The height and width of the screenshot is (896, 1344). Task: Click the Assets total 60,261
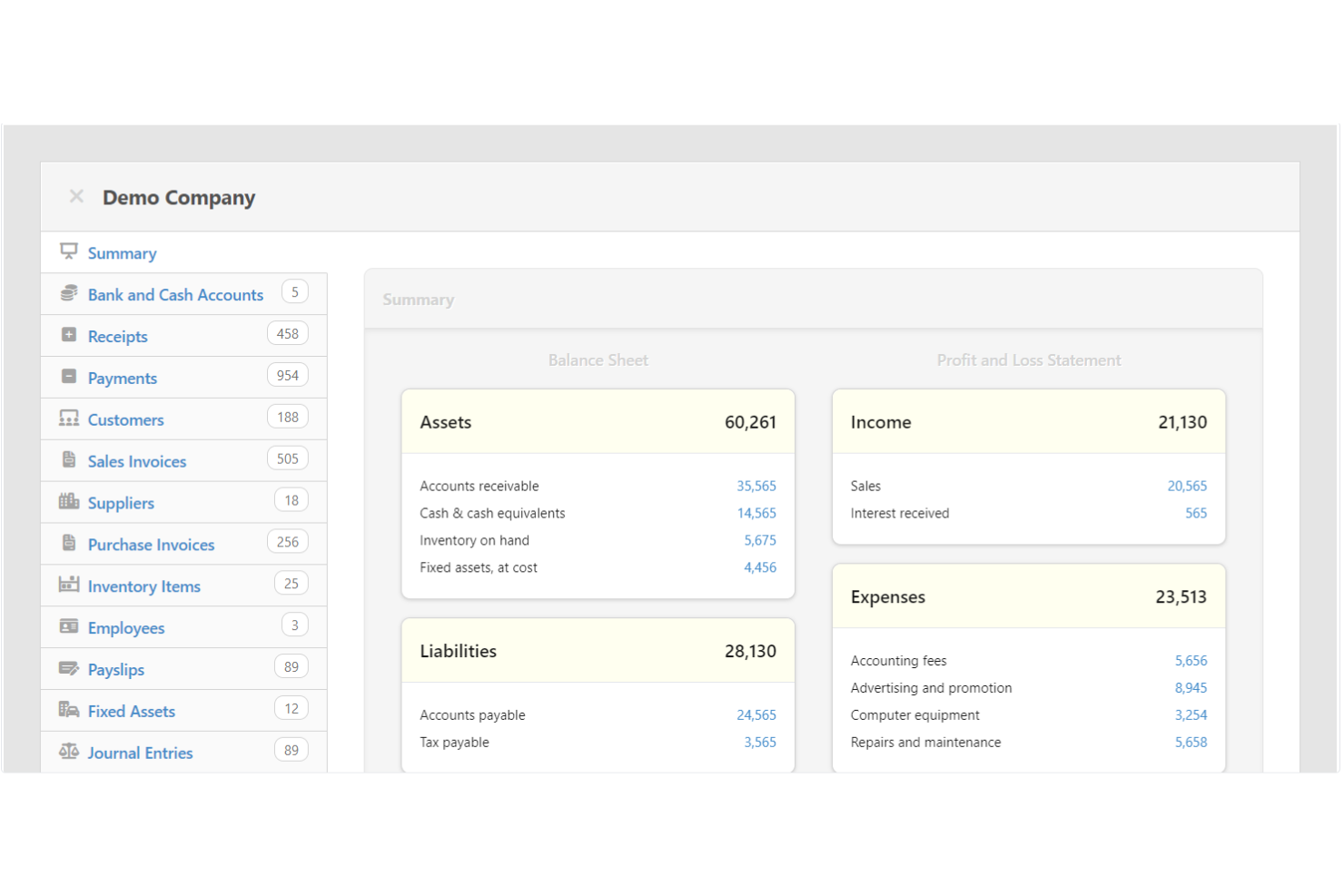[750, 423]
